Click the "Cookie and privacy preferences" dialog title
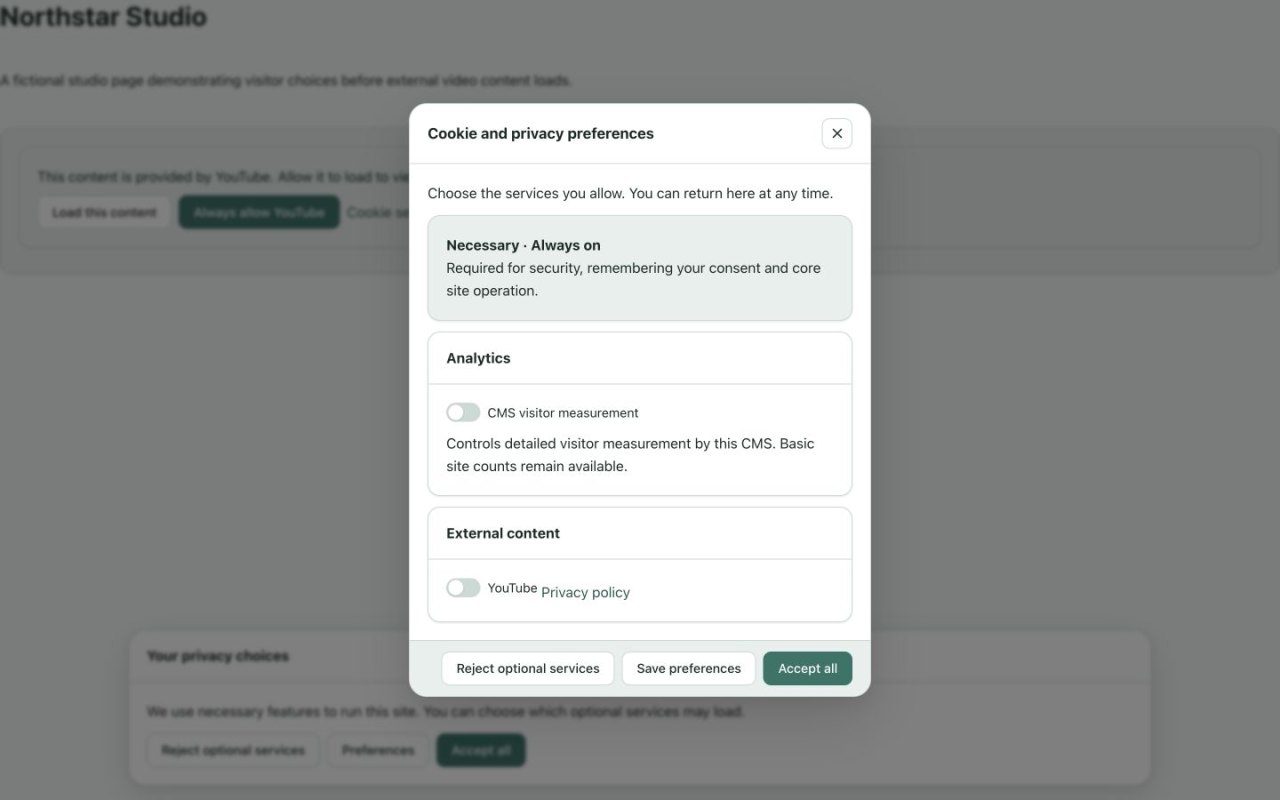1280x800 pixels. pyautogui.click(x=541, y=133)
